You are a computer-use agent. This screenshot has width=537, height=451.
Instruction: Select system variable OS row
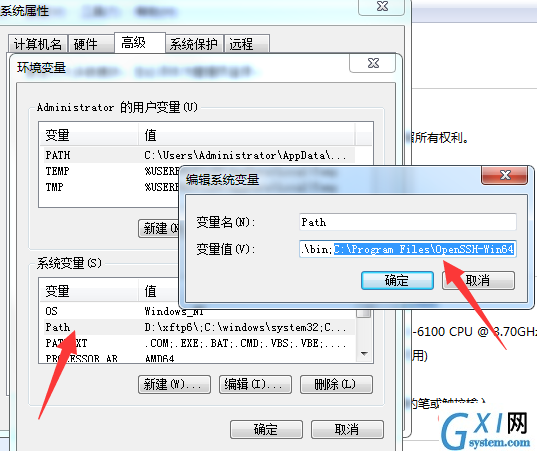198,311
